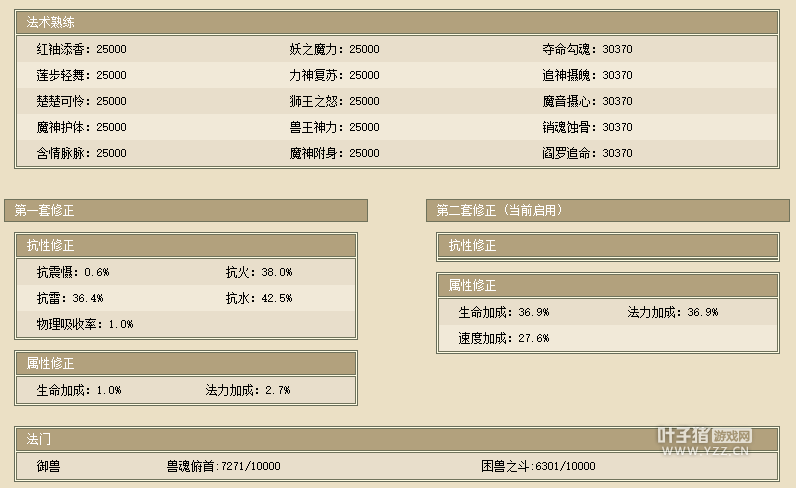Select the 速度加成 27.6% attribute
The width and height of the screenshot is (796, 488).
(504, 338)
